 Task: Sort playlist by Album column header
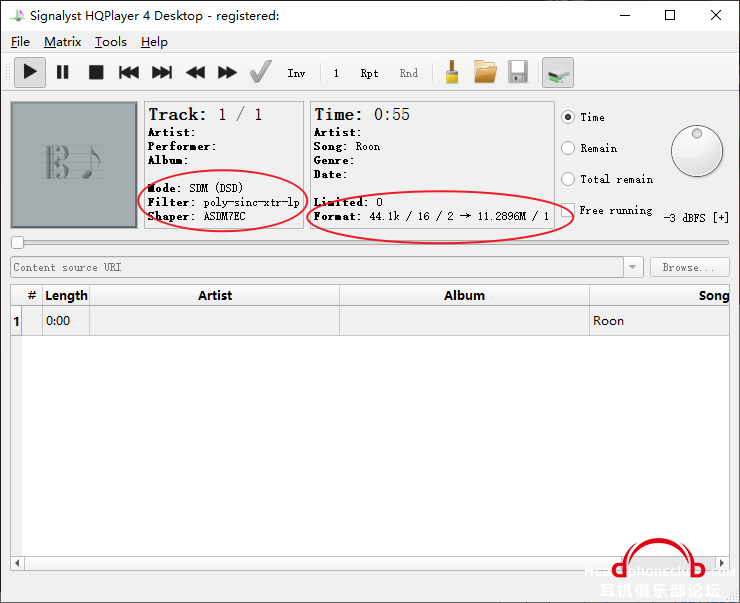point(464,295)
